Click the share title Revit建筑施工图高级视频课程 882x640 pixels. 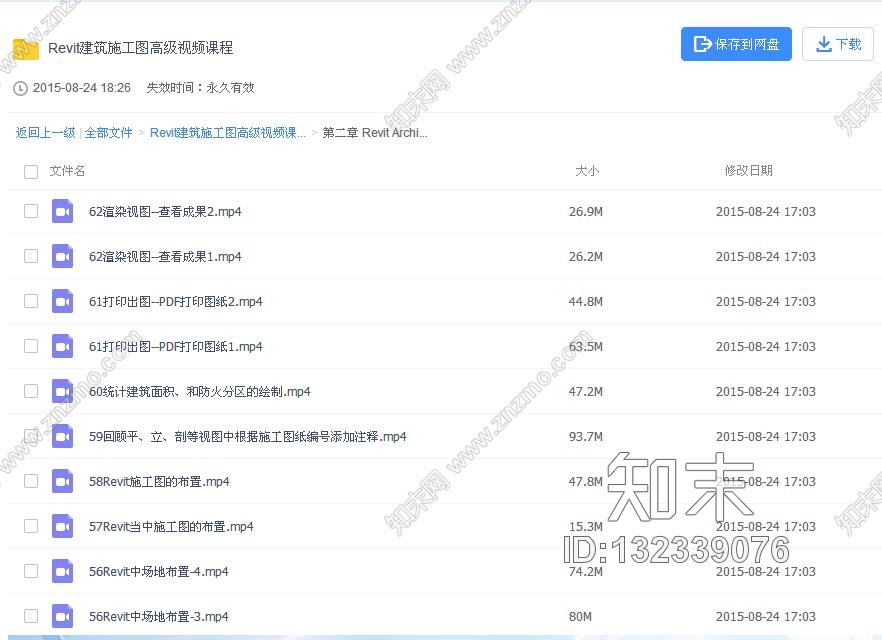point(141,48)
